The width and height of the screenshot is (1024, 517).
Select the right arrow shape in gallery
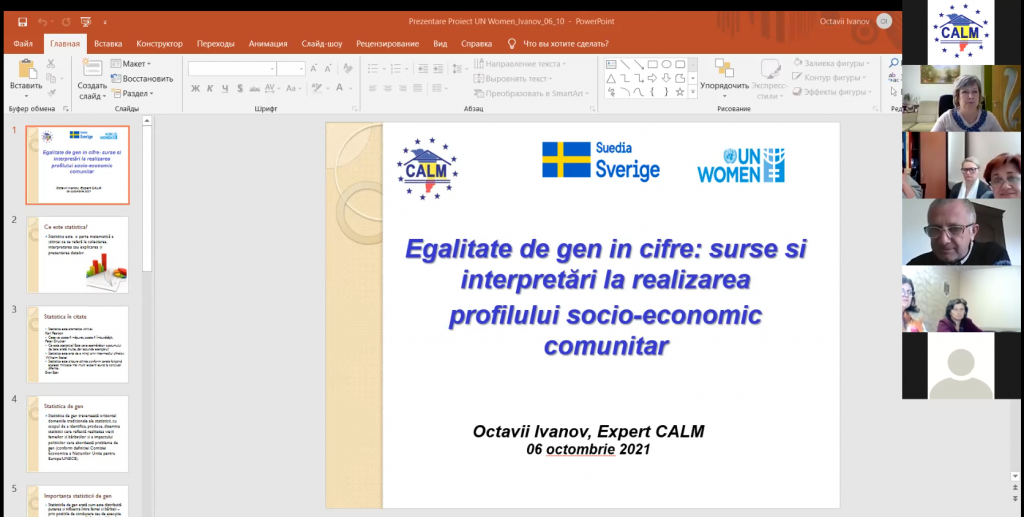tap(652, 78)
